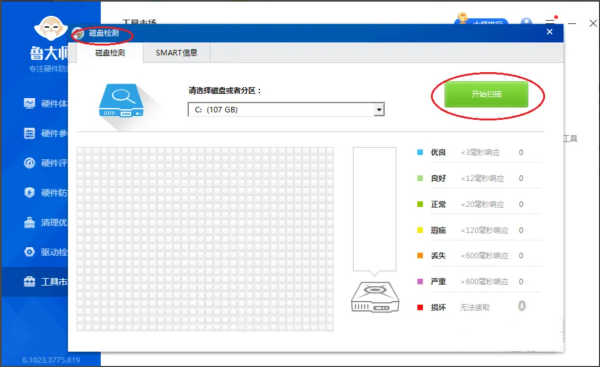Image resolution: width=600 pixels, height=367 pixels.
Task: Open 驱动检测 sidebar gear icon
Action: (29, 252)
